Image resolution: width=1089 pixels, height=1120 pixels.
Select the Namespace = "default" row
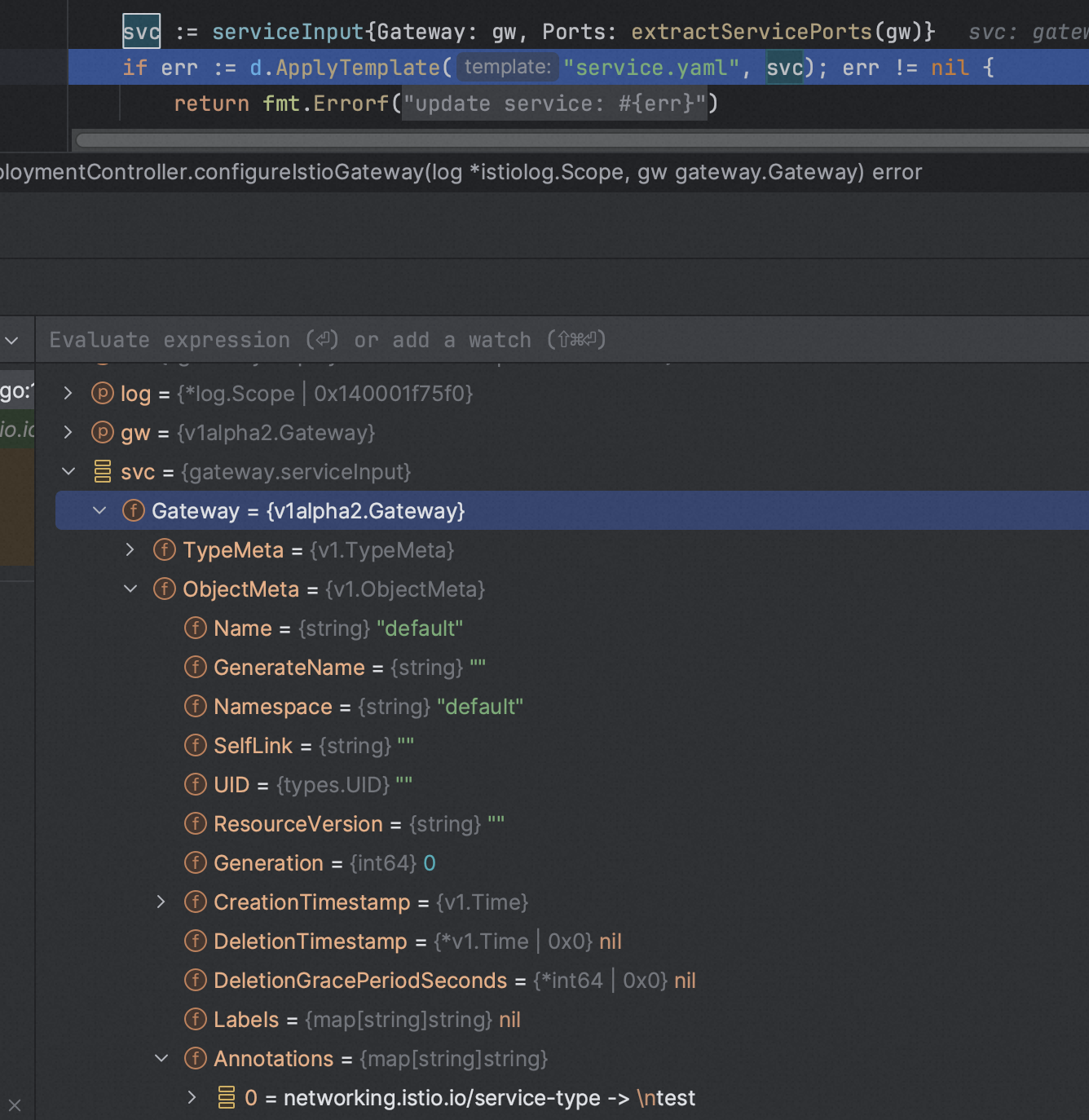coord(572,707)
